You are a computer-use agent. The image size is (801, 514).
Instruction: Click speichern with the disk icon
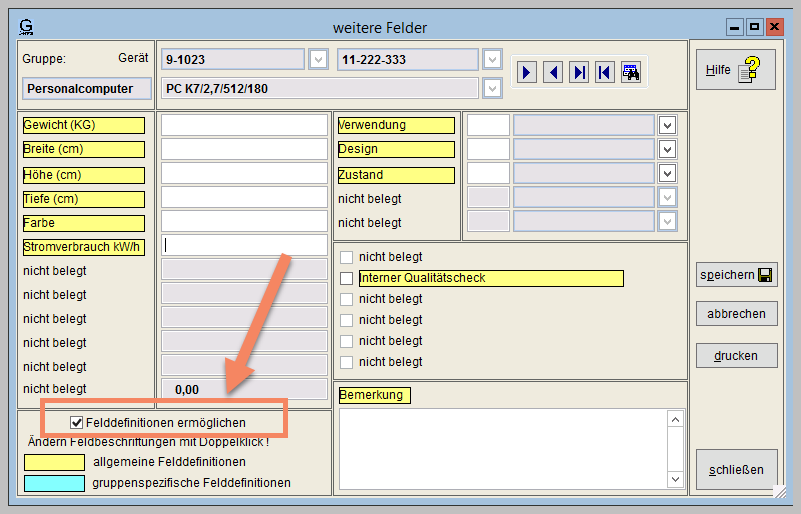click(736, 275)
